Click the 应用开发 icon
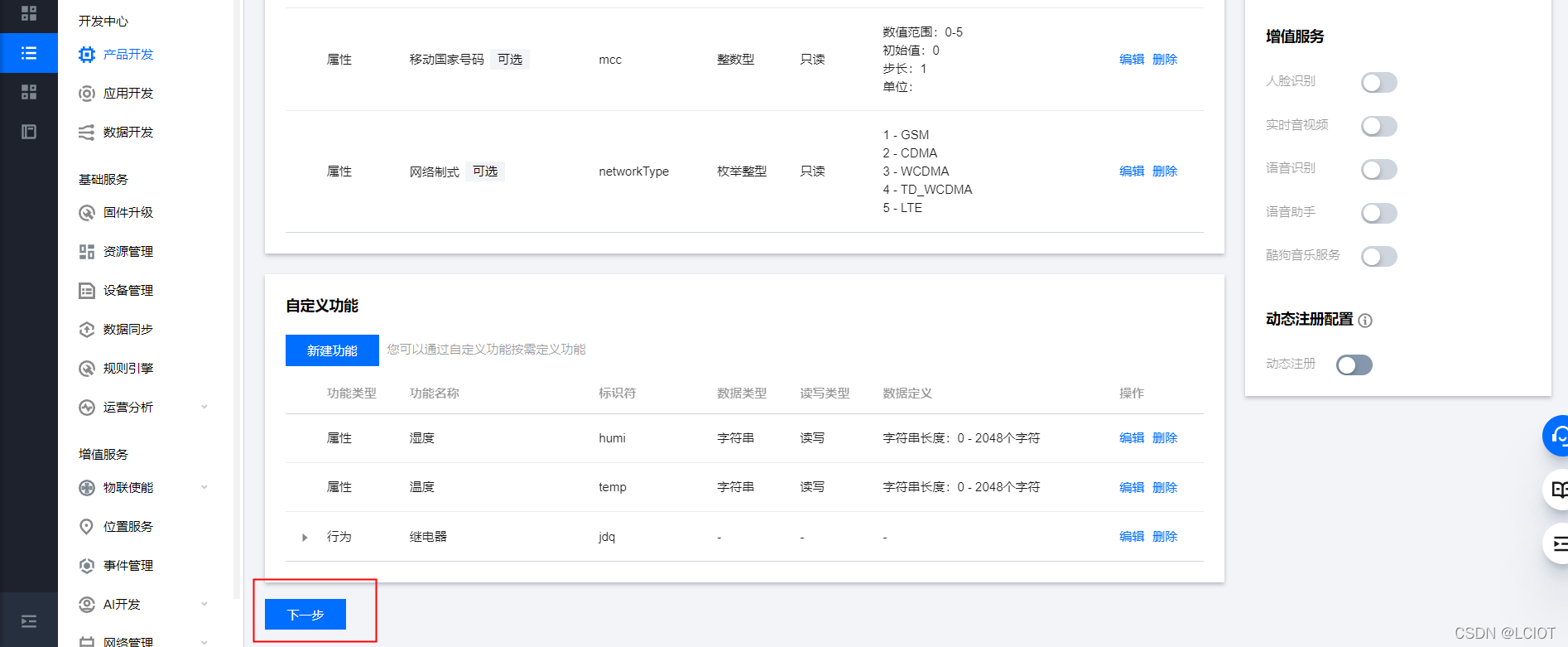 pyautogui.click(x=87, y=94)
